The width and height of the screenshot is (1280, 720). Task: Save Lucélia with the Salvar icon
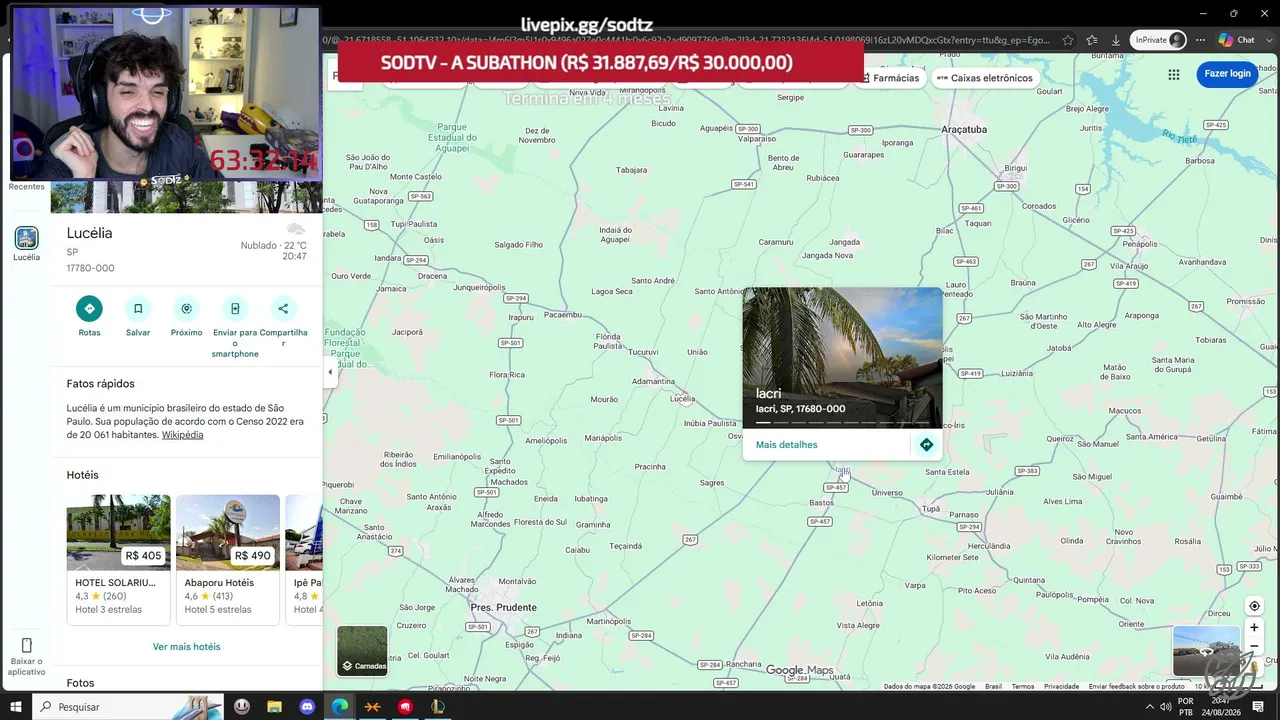(138, 309)
